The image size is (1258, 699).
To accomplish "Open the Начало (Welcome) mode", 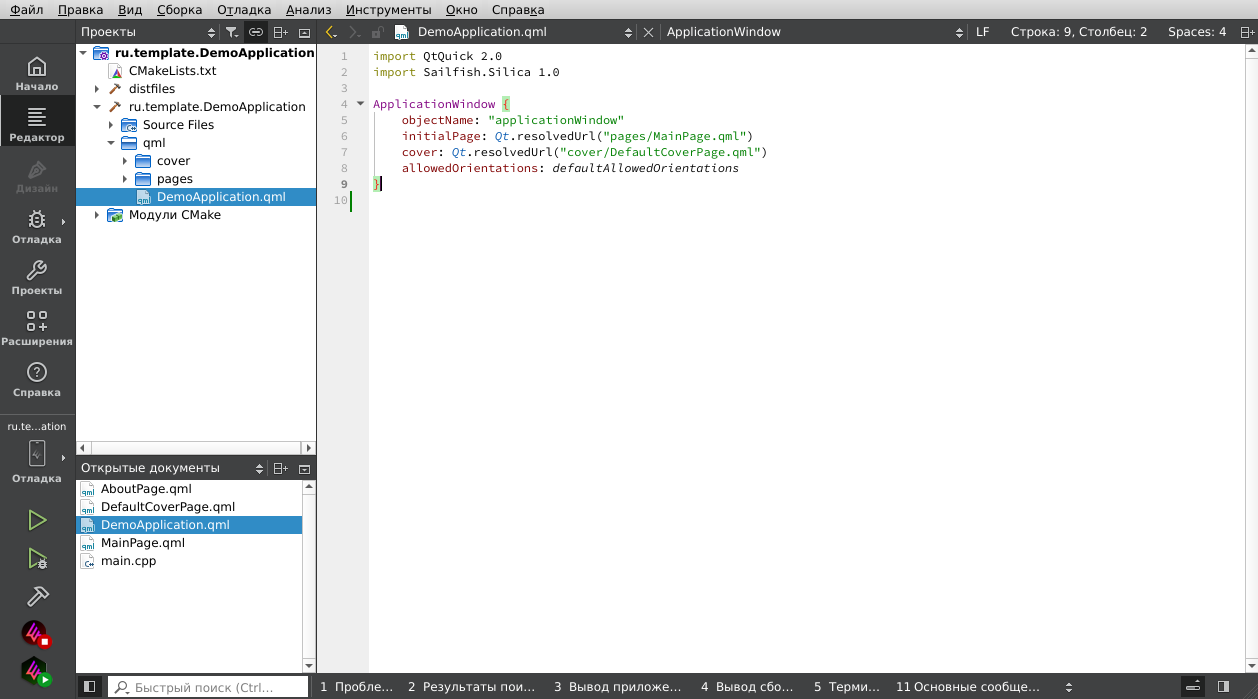I will point(37,73).
